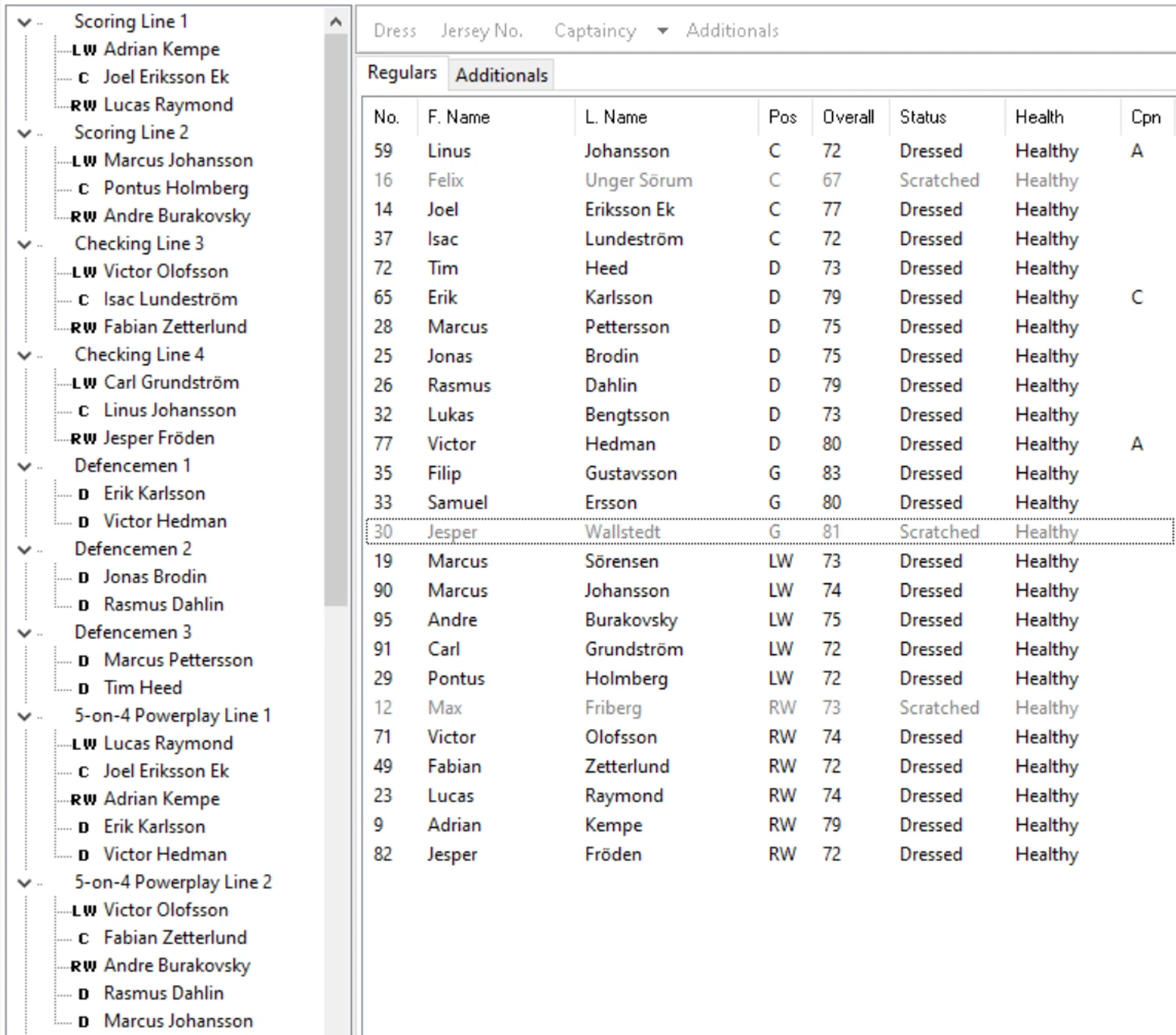Open the Captaincy dropdown arrow
This screenshot has width=1176, height=1035.
662,31
